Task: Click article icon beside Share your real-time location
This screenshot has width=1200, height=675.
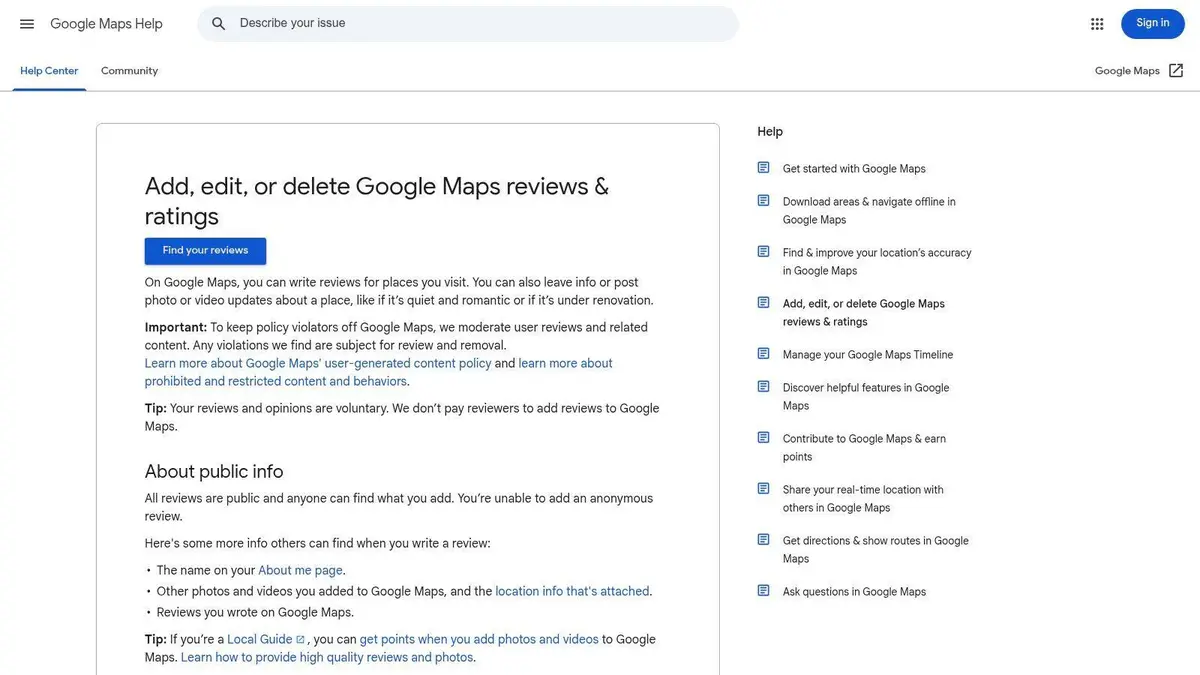Action: click(764, 489)
